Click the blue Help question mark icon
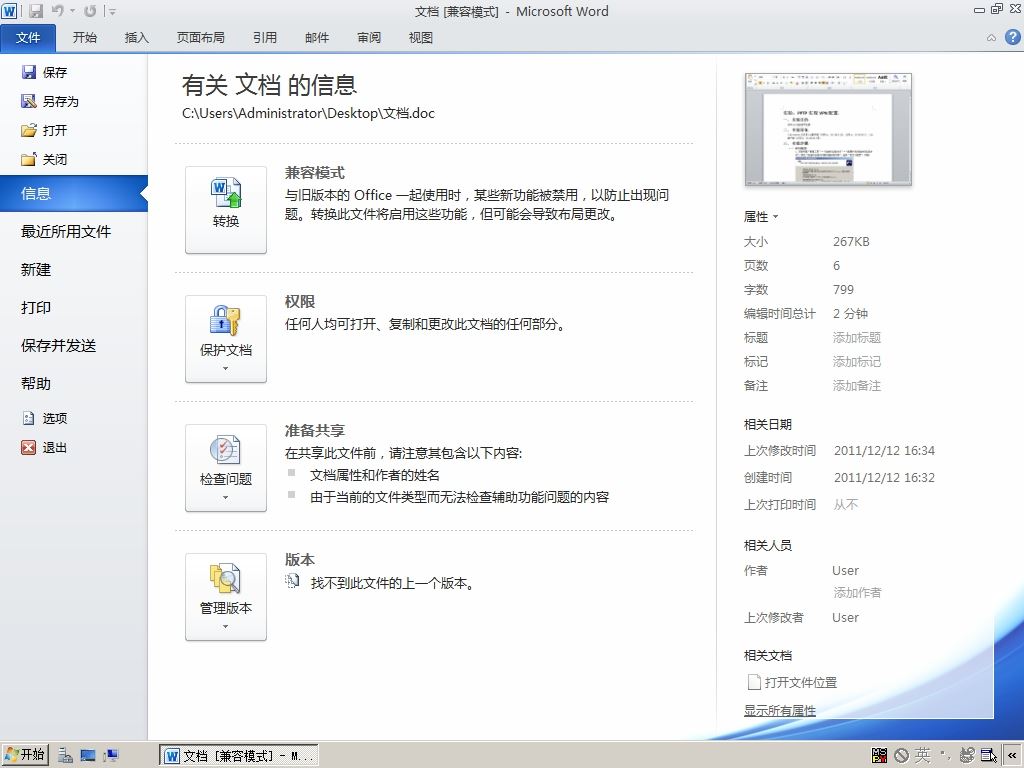 [1012, 37]
